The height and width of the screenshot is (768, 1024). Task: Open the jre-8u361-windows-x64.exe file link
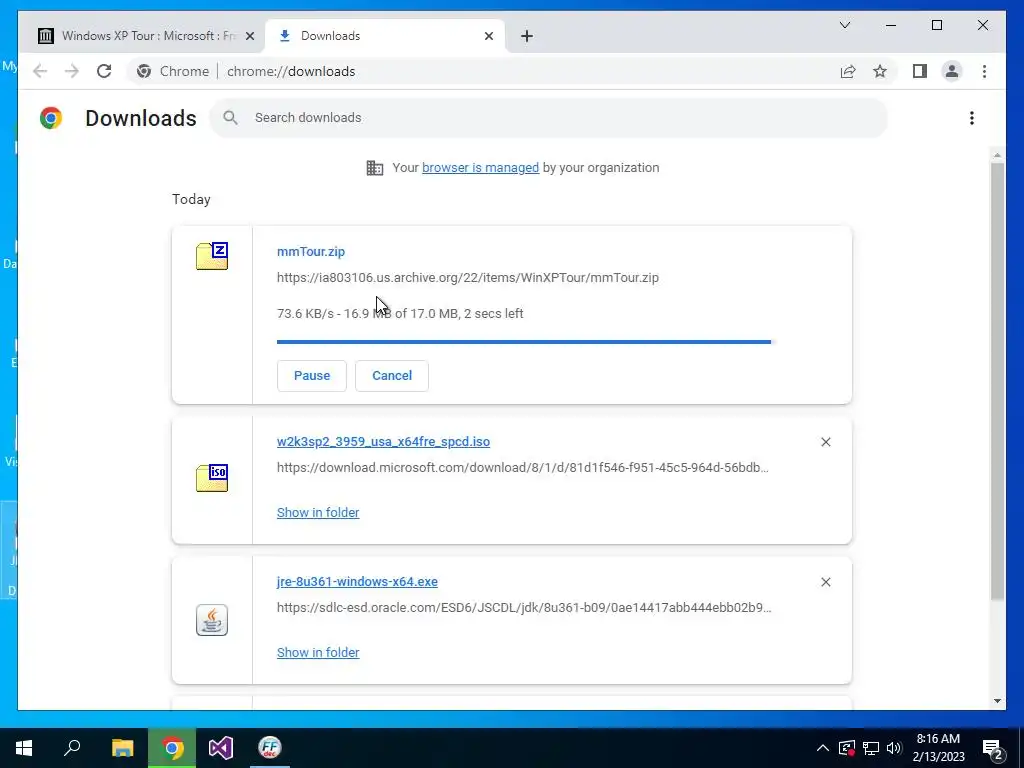coord(357,581)
